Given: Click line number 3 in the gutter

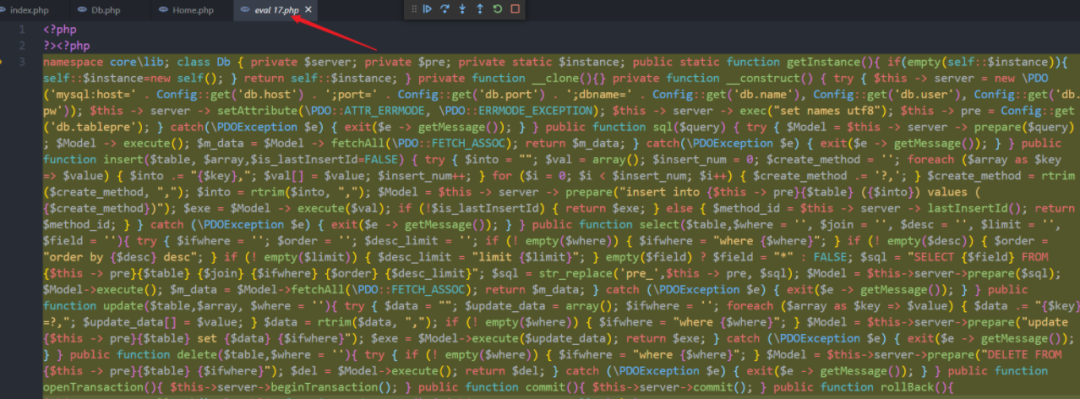Looking at the screenshot, I should pos(23,62).
